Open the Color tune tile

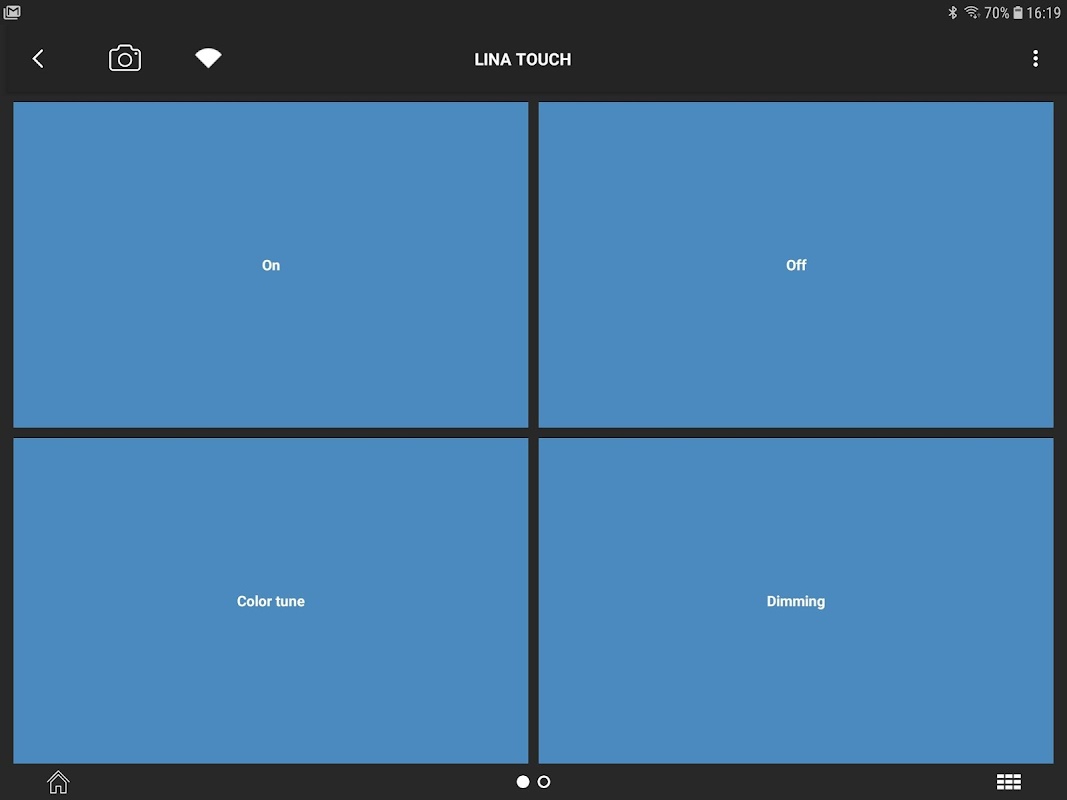point(271,601)
